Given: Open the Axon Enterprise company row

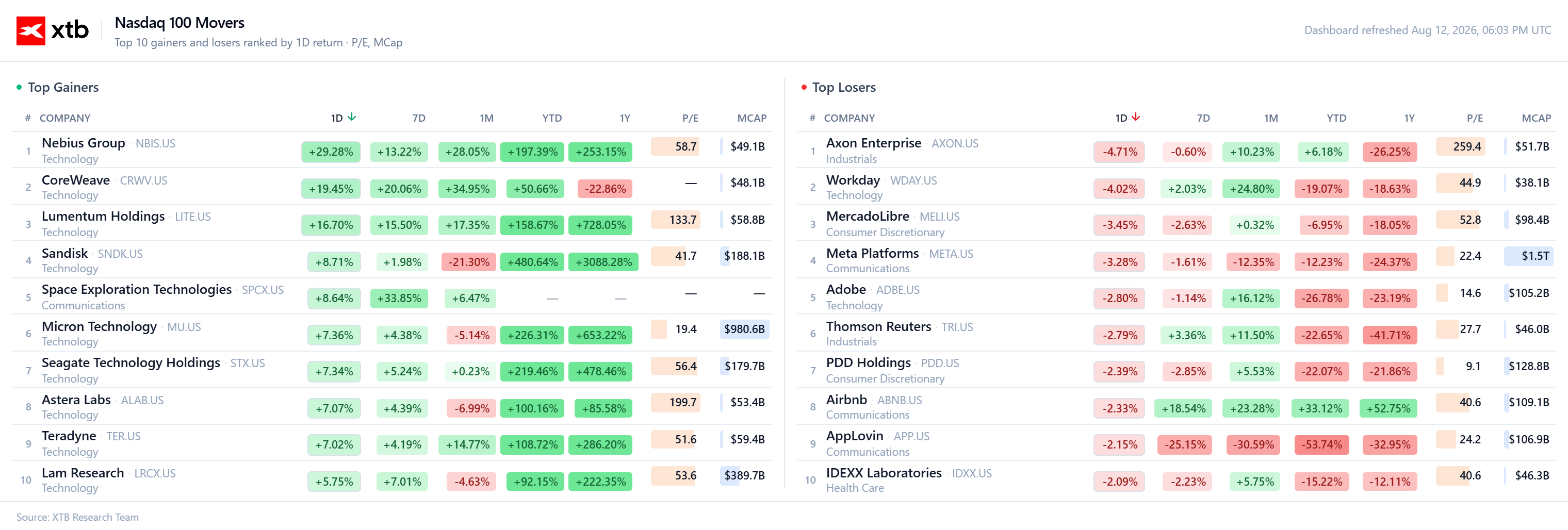Looking at the screenshot, I should (1176, 150).
